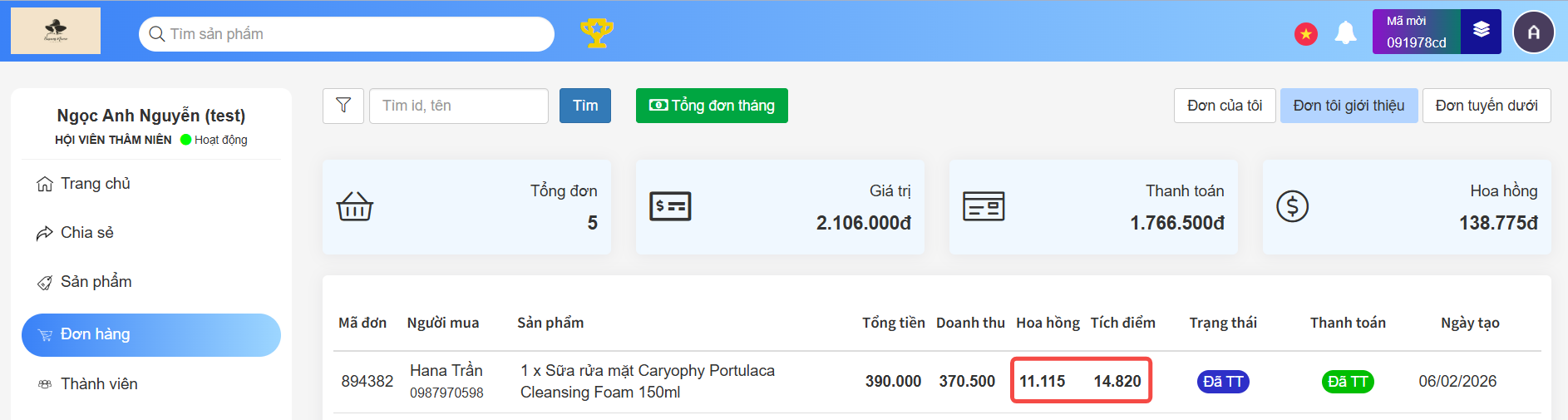1568x420 pixels.
Task: Click points value 14.820
Action: [x=1117, y=382]
